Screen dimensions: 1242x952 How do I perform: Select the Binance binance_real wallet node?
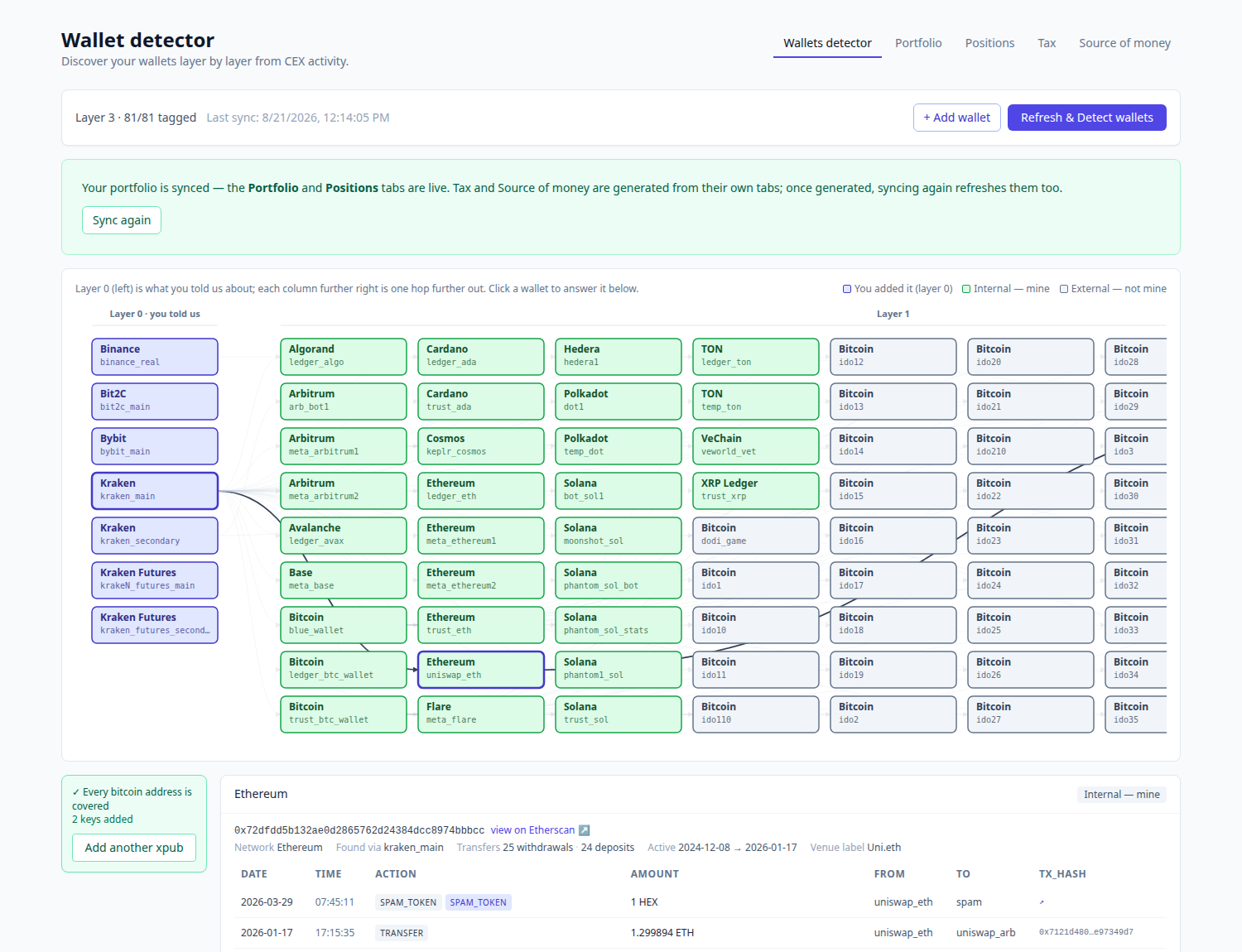pos(155,357)
